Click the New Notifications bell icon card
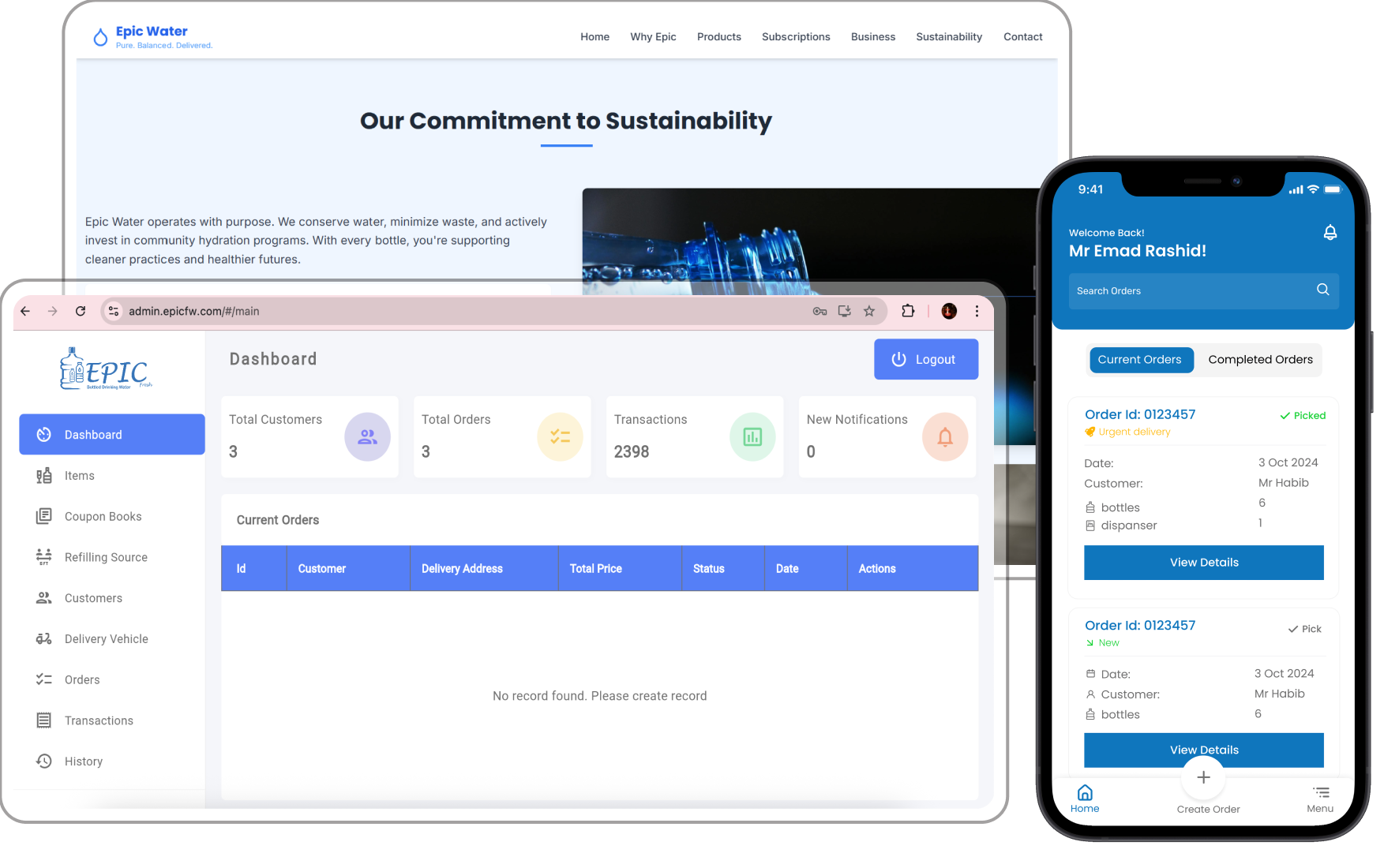The width and height of the screenshot is (1399, 868). pos(944,436)
